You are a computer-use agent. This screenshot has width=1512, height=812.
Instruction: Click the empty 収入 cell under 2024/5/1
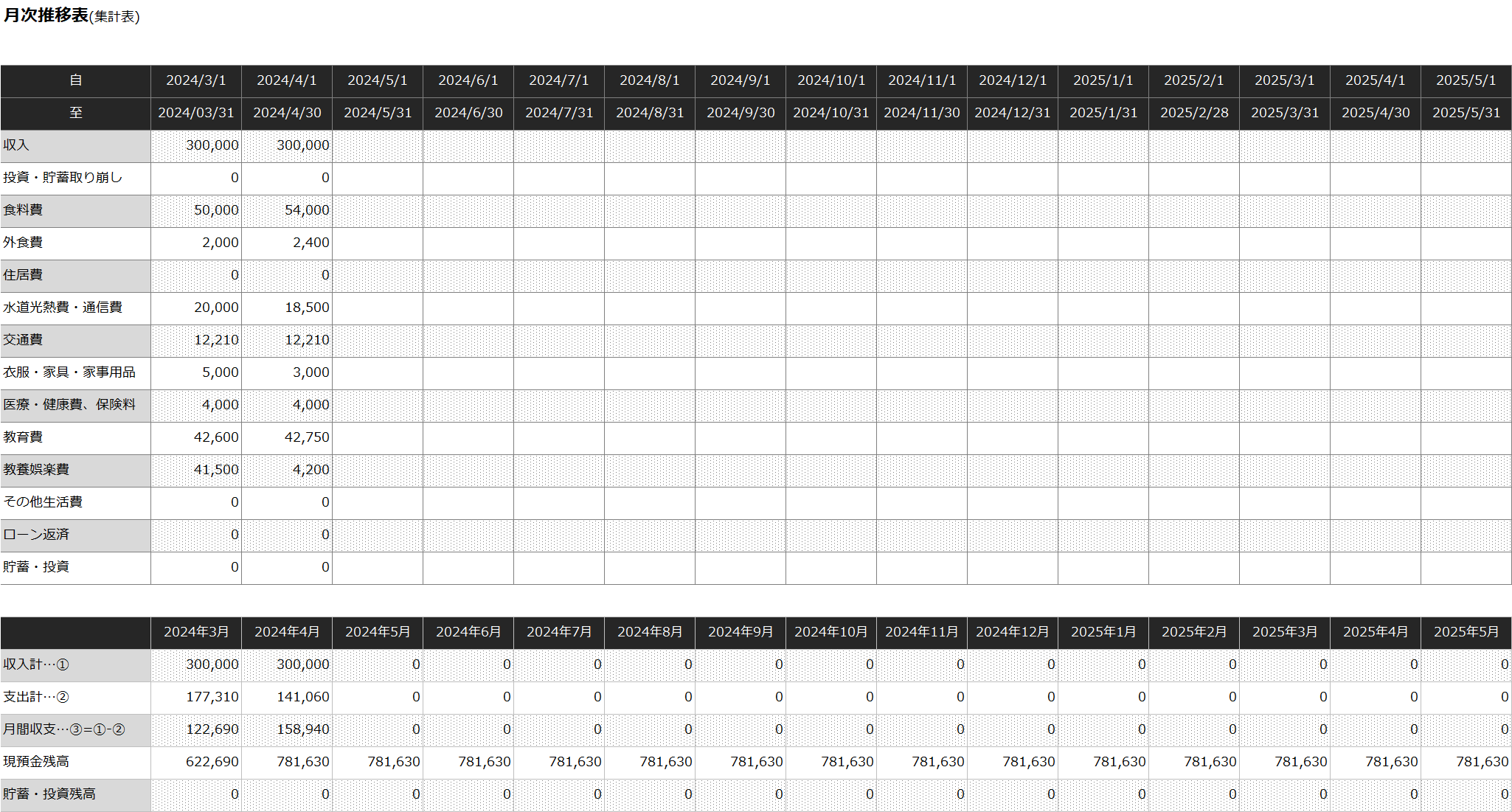(x=377, y=145)
